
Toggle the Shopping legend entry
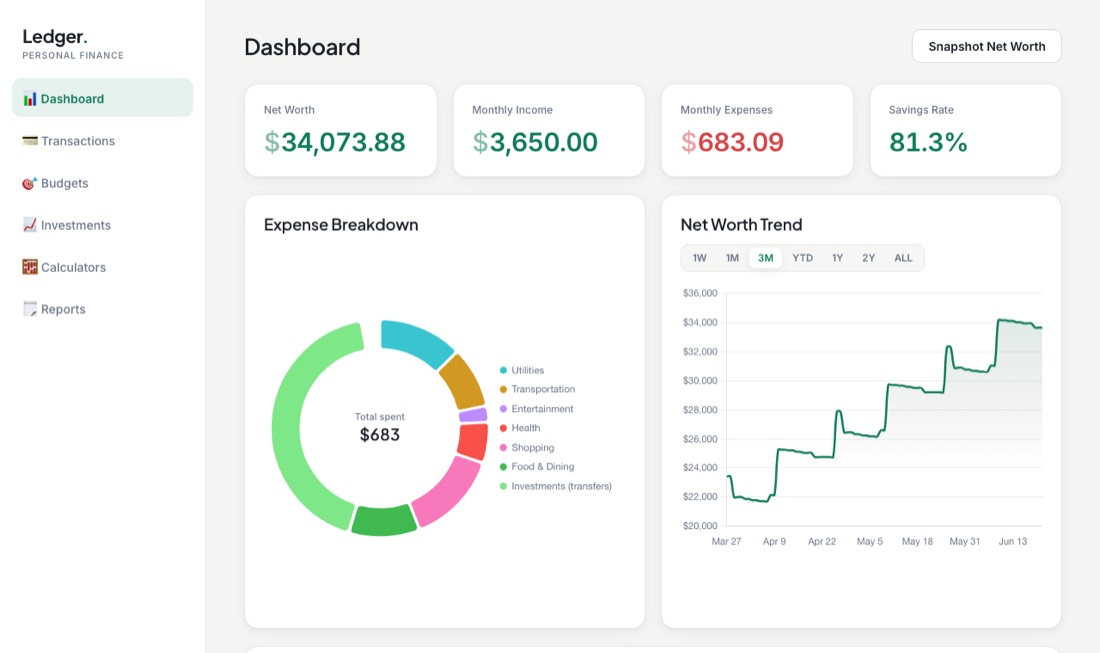pos(527,447)
